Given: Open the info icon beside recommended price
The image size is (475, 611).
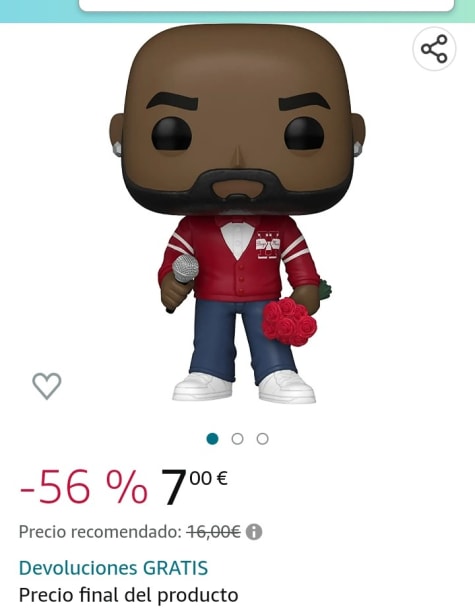Looking at the screenshot, I should (x=254, y=532).
